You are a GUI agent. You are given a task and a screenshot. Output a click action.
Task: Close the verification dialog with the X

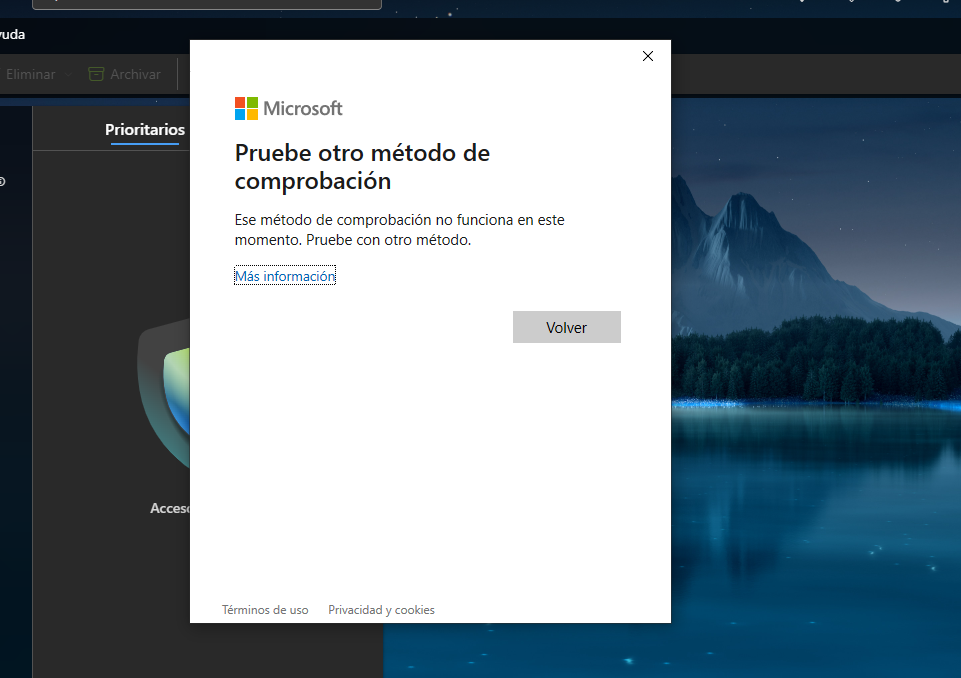[647, 56]
